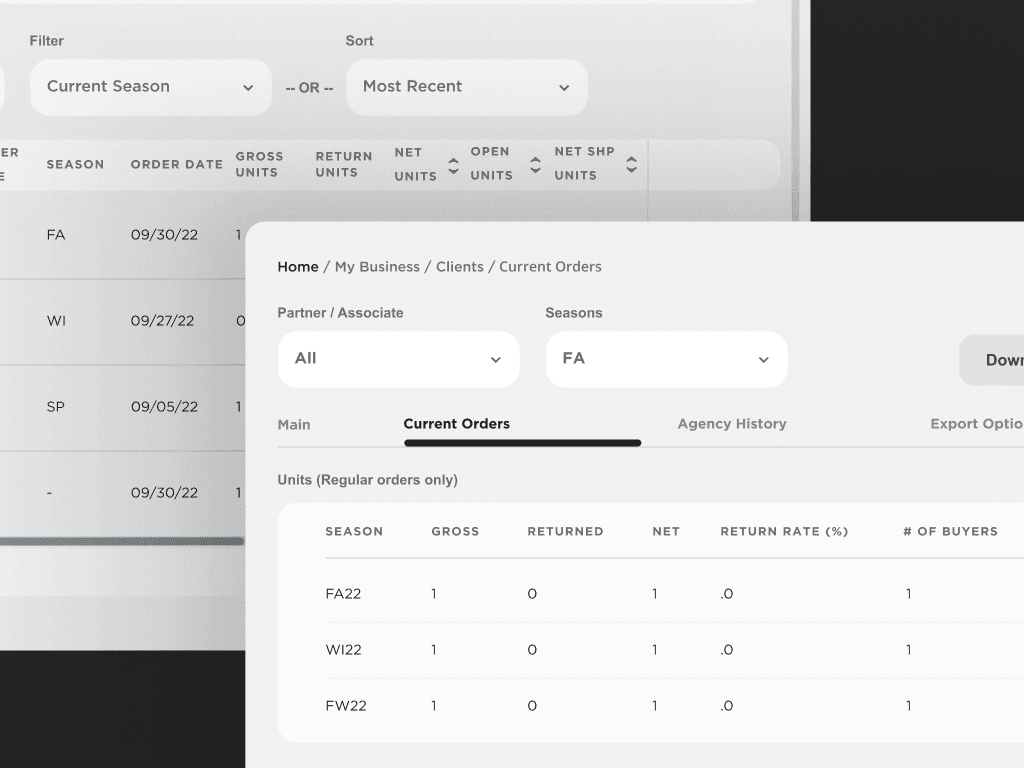The image size is (1024, 768).
Task: Open the Seasons FA dropdown
Action: click(x=666, y=359)
